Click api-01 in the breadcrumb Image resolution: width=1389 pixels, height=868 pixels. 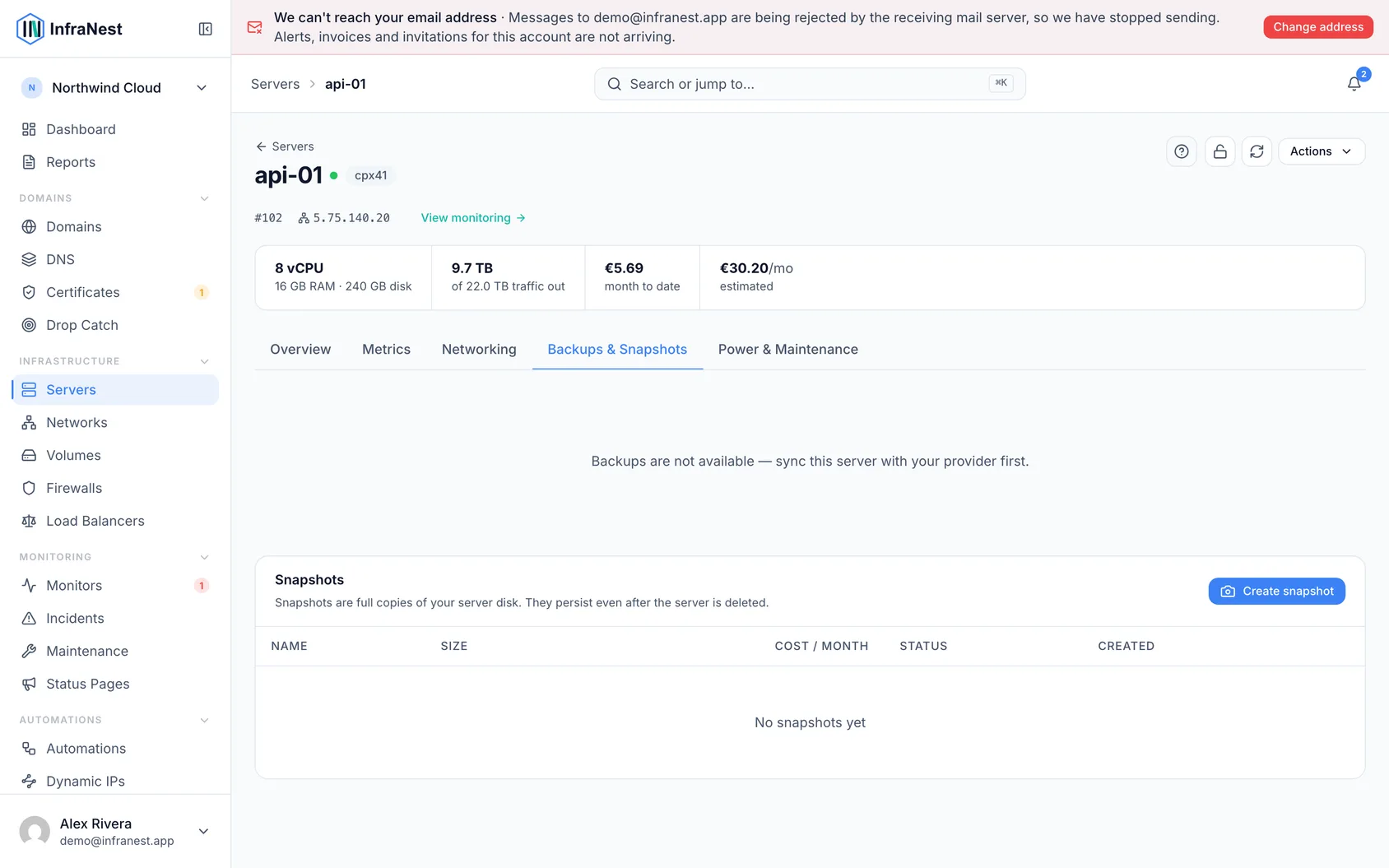[346, 84]
